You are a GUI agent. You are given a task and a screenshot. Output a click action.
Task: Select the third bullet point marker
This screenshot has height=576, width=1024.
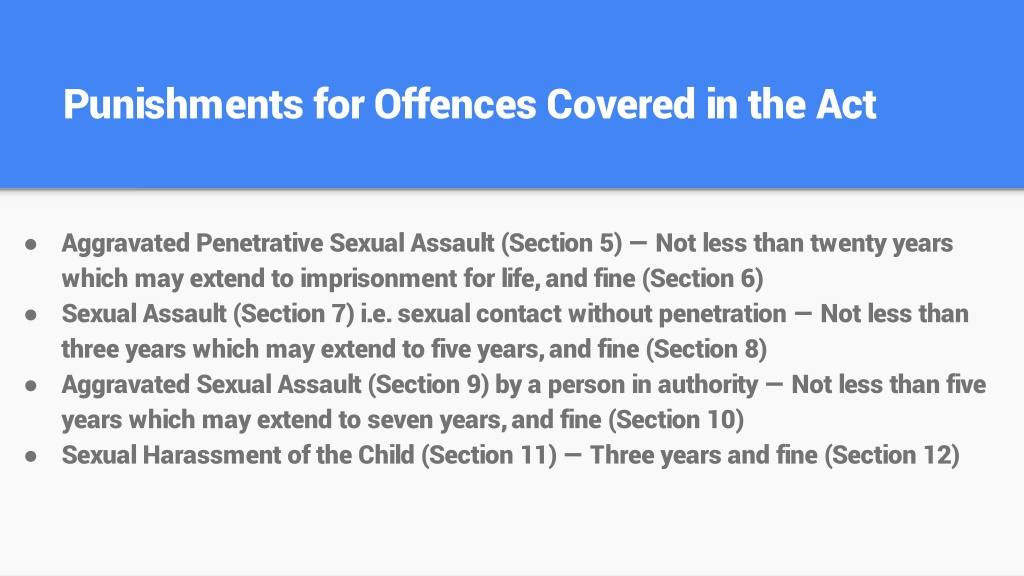[x=31, y=385]
